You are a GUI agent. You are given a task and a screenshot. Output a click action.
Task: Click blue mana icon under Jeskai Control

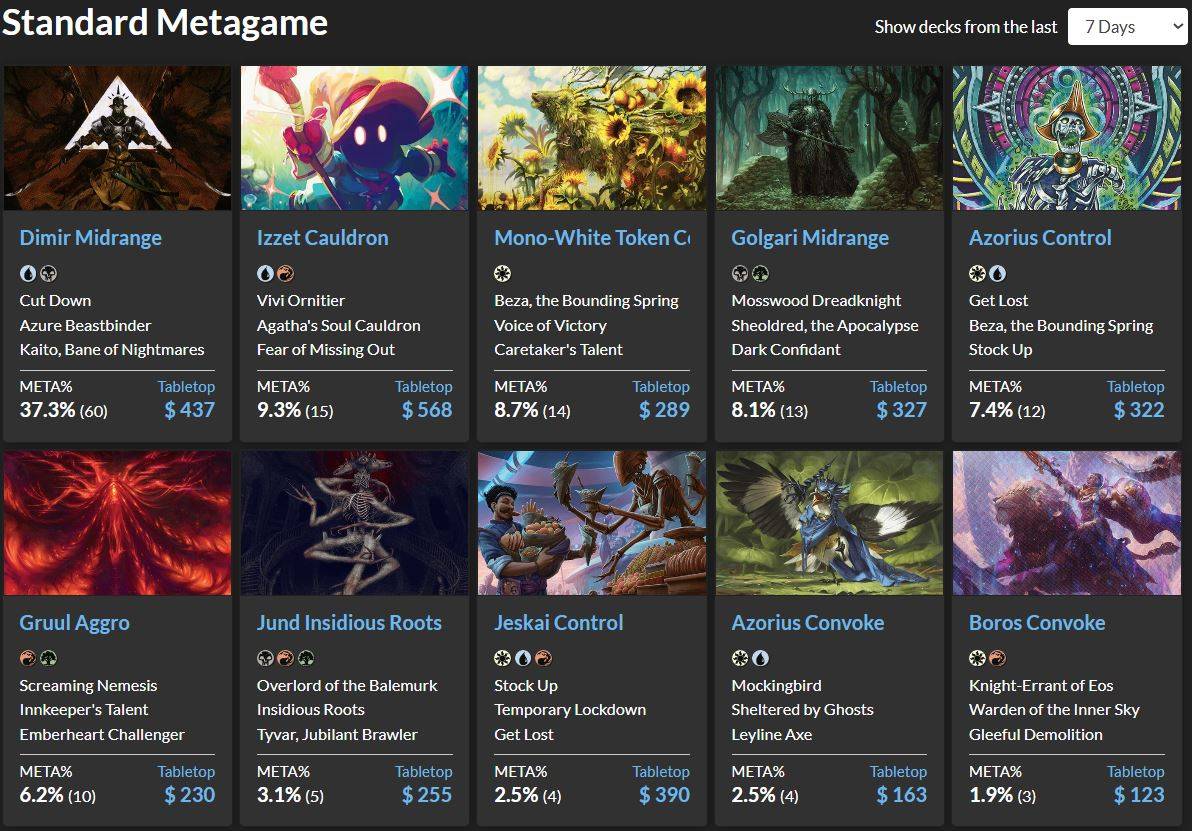(x=522, y=658)
